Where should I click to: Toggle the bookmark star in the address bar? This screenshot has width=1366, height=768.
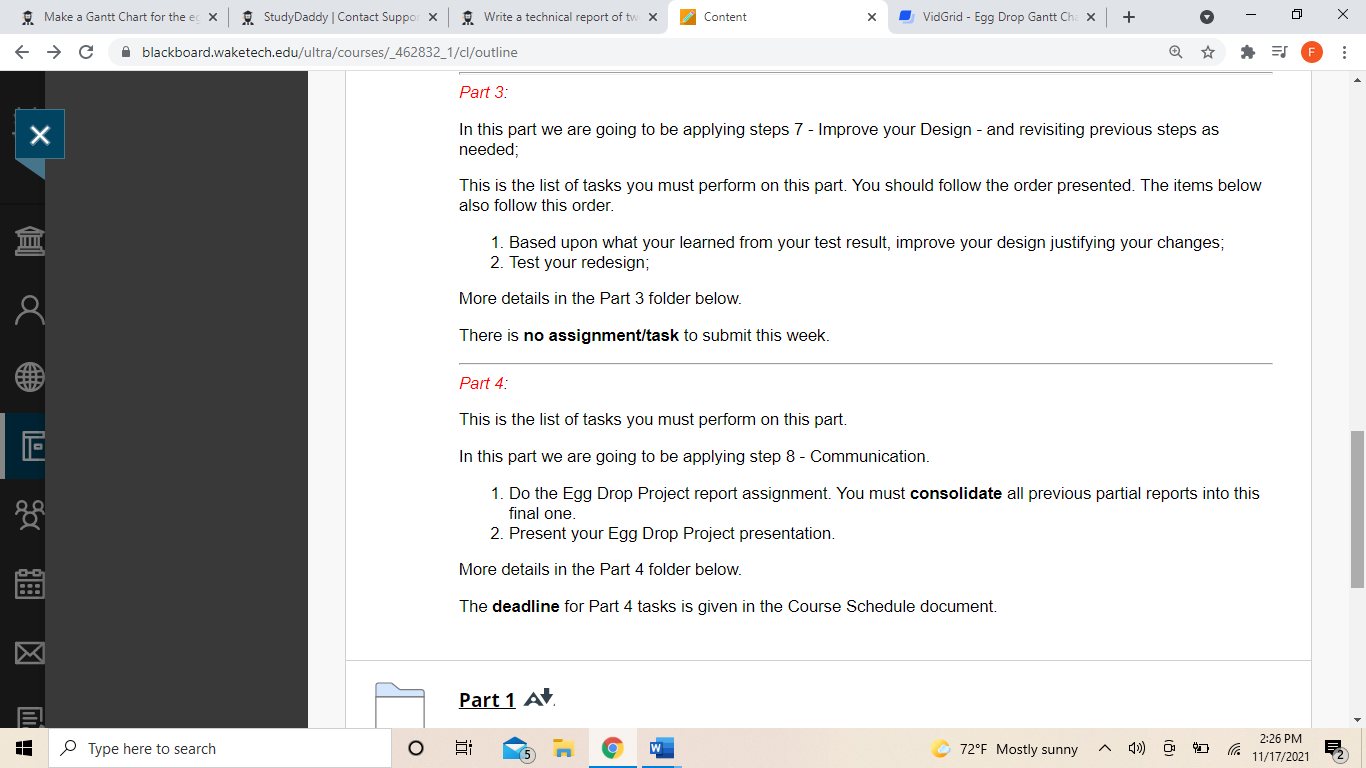[1209, 51]
